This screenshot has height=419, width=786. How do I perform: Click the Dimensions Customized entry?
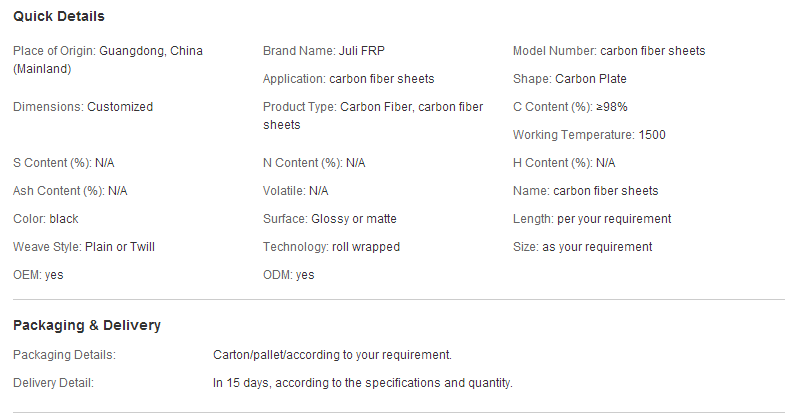pos(83,107)
